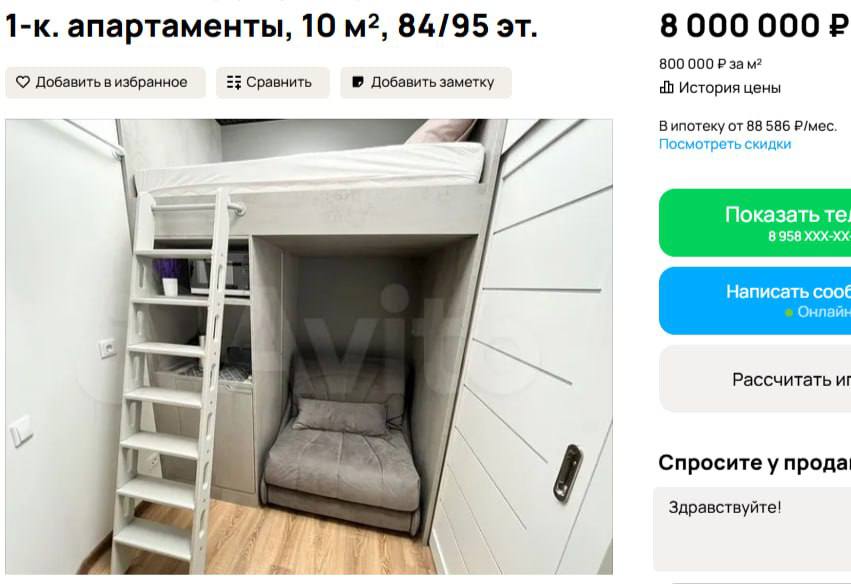This screenshot has height=584, width=851.
Task: Click blue Написать сообщение button
Action: tap(755, 300)
